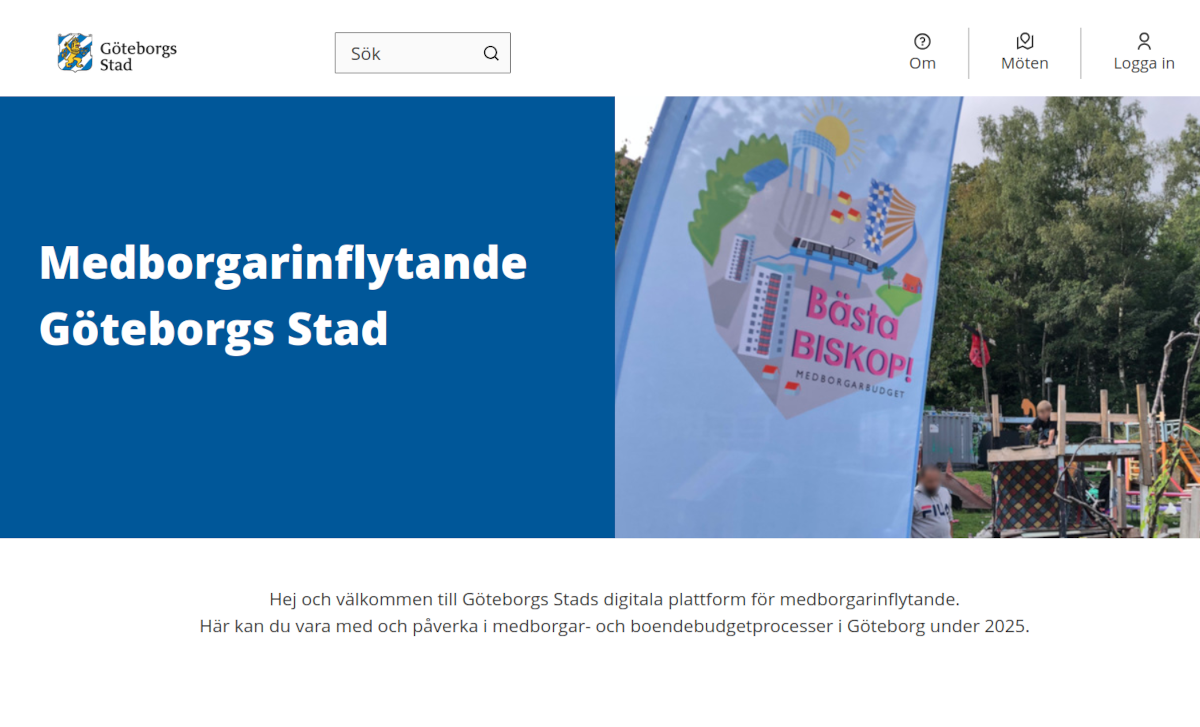Click the Medborgarinflytande Göteborgs Stad heading
Viewport: 1200px width, 727px height.
283,295
